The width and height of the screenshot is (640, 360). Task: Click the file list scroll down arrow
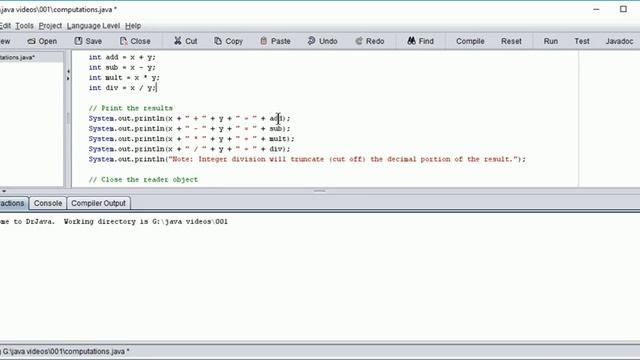click(4, 191)
